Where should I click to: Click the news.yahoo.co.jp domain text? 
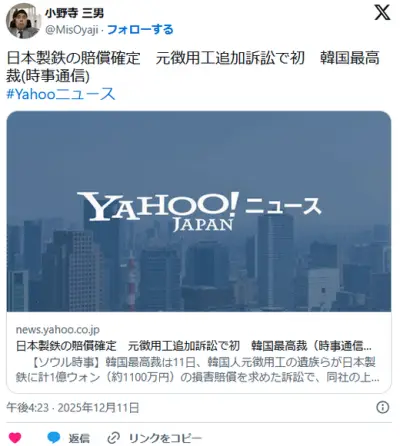coord(58,330)
